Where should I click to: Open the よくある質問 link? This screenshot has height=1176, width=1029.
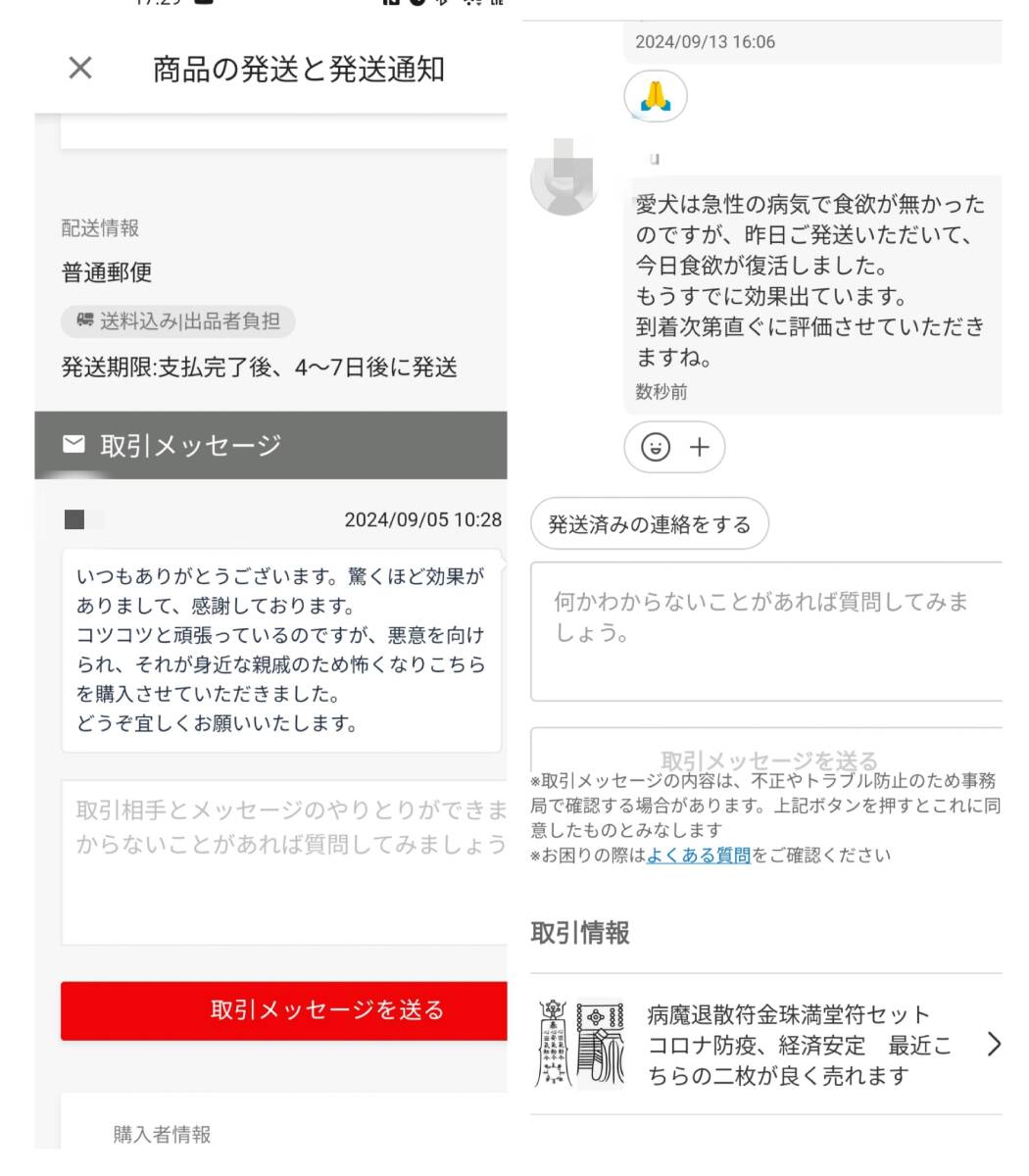coord(699,856)
